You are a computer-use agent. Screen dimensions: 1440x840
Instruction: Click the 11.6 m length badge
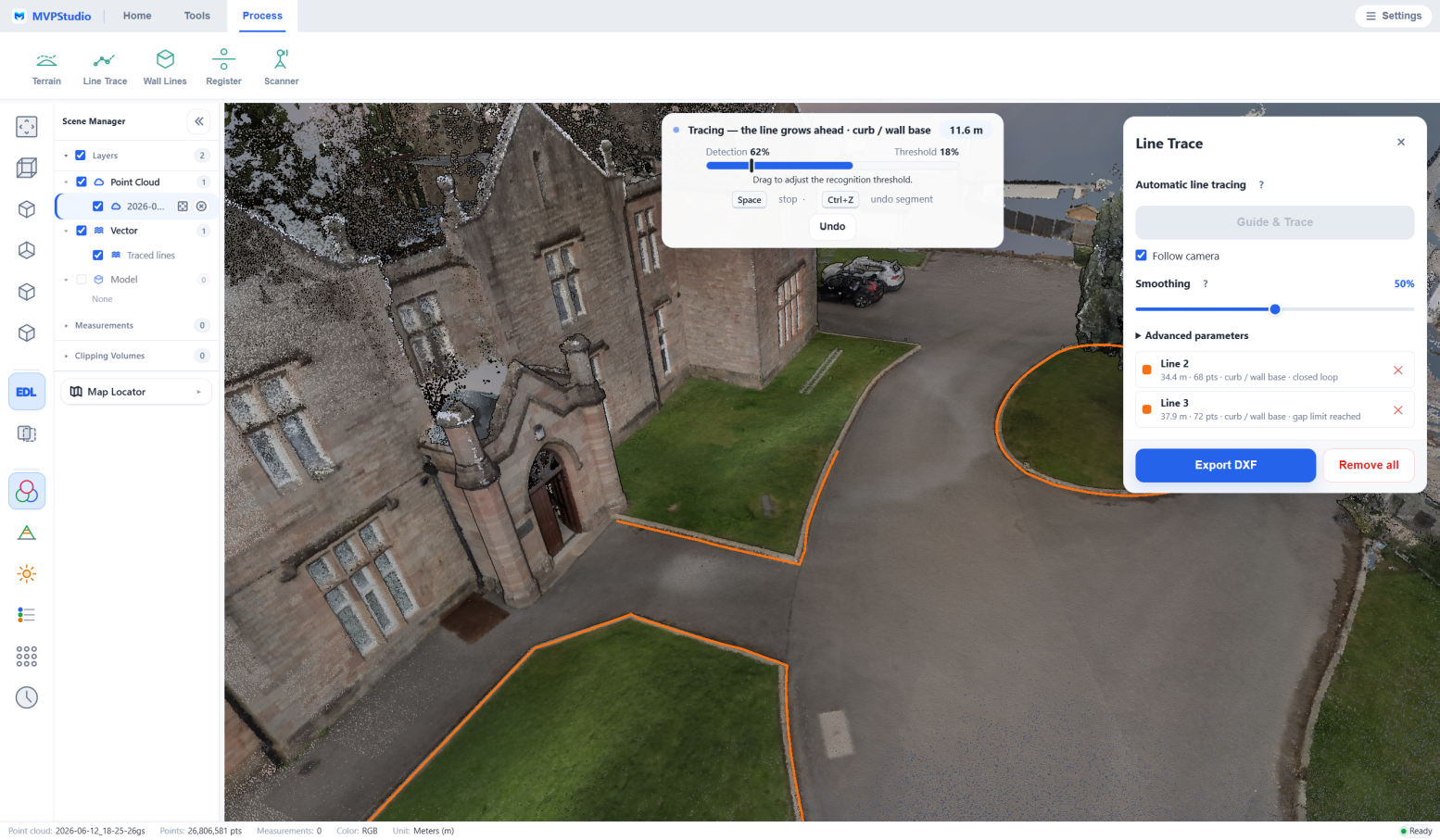click(966, 131)
